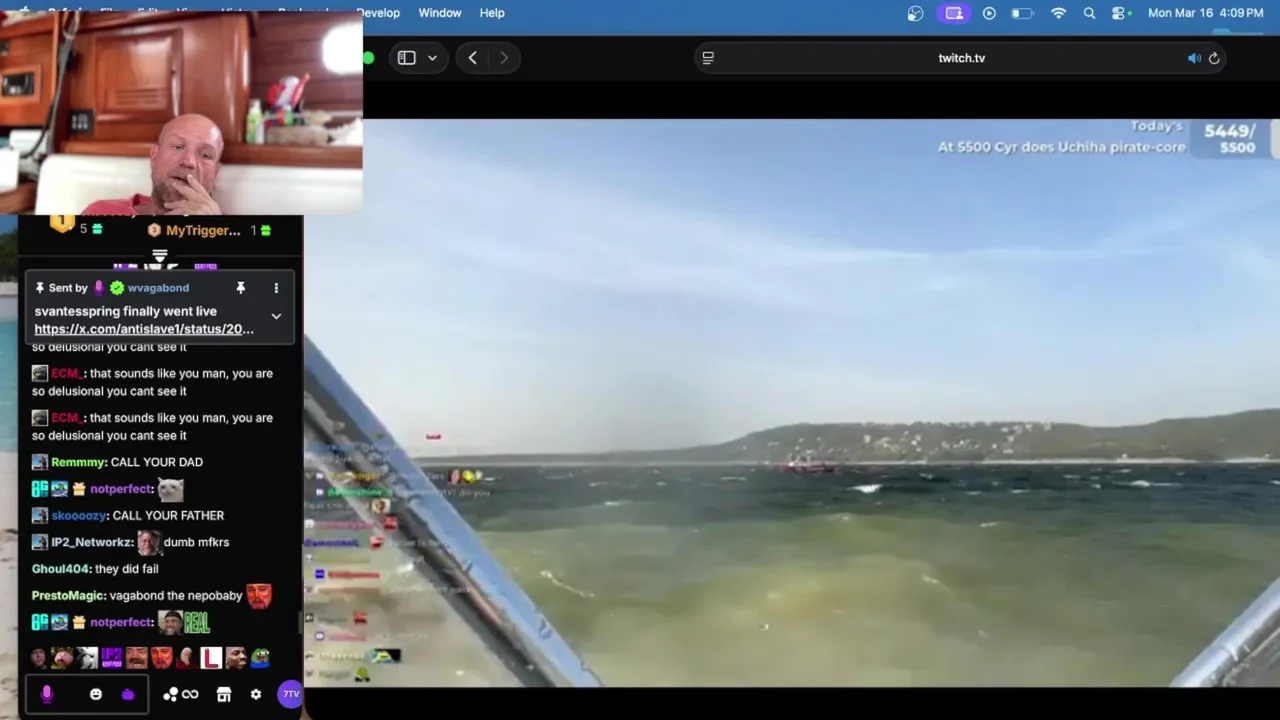Open the Help menu
The image size is (1280, 720).
click(x=492, y=13)
